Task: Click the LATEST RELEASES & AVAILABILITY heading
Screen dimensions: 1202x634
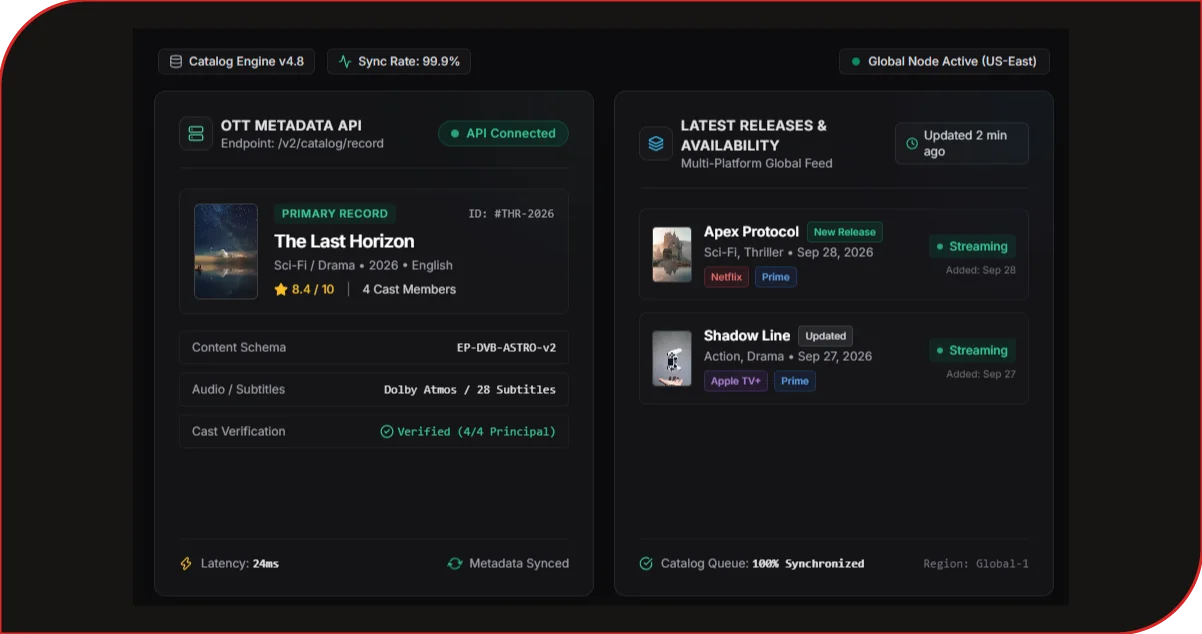Action: point(754,135)
